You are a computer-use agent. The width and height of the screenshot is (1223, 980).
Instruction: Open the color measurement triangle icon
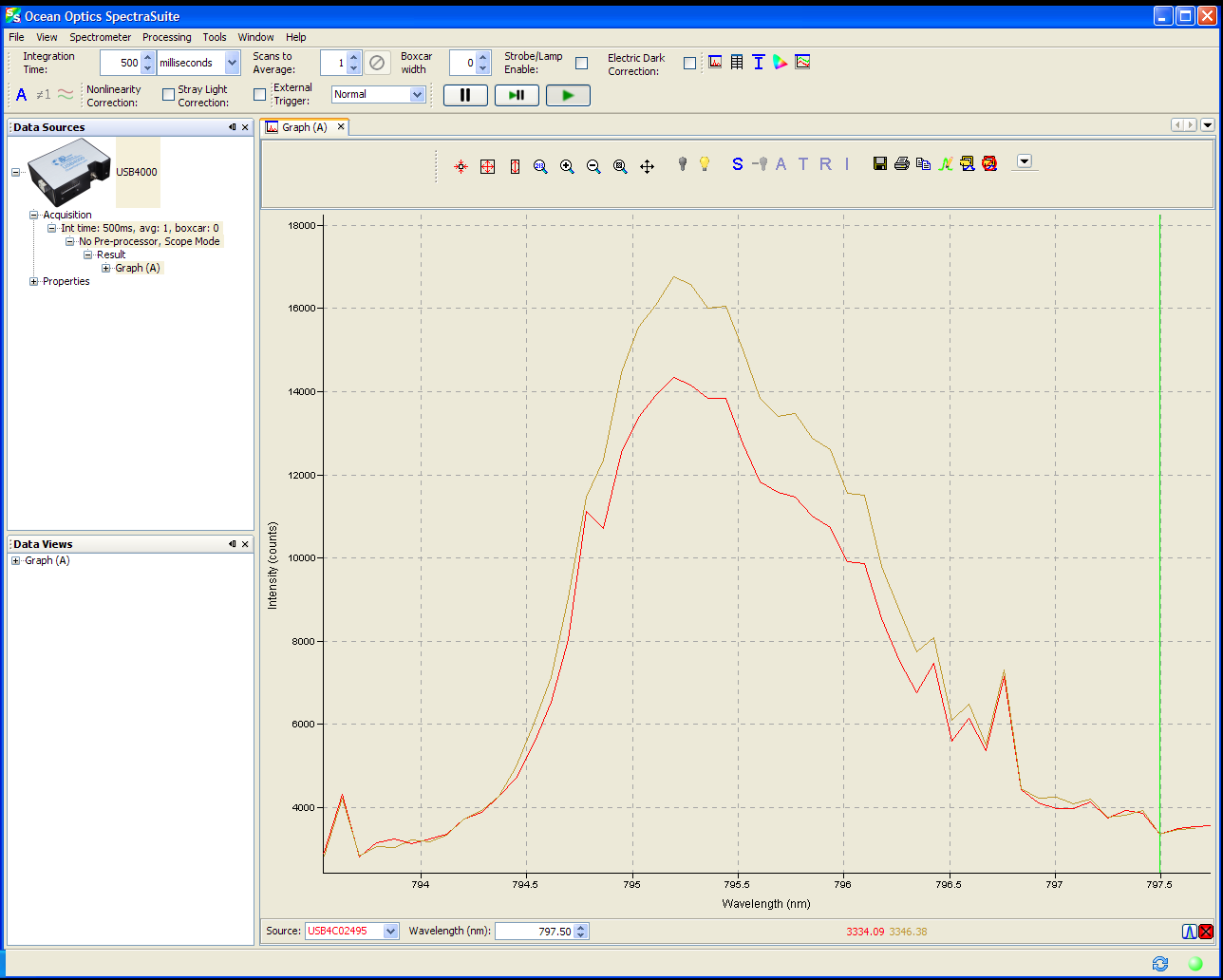[x=781, y=62]
